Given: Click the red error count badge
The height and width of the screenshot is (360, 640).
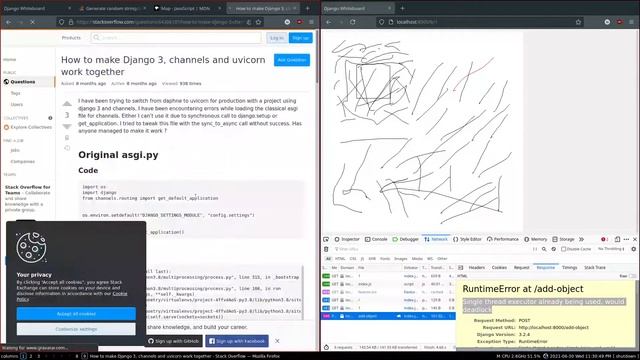Looking at the screenshot, I should coord(604,239).
